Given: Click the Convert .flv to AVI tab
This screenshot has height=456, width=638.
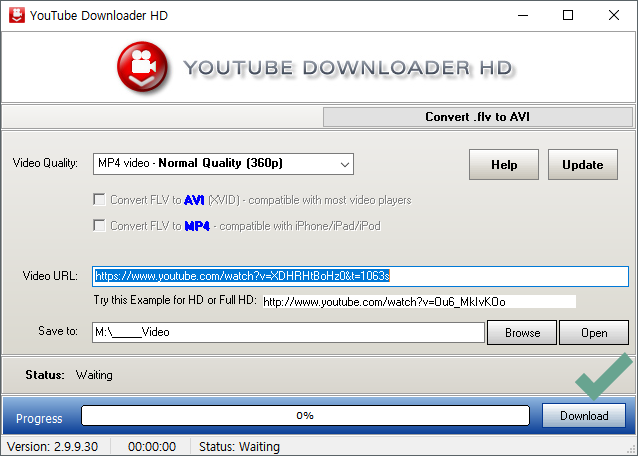Looking at the screenshot, I should pyautogui.click(x=478, y=117).
